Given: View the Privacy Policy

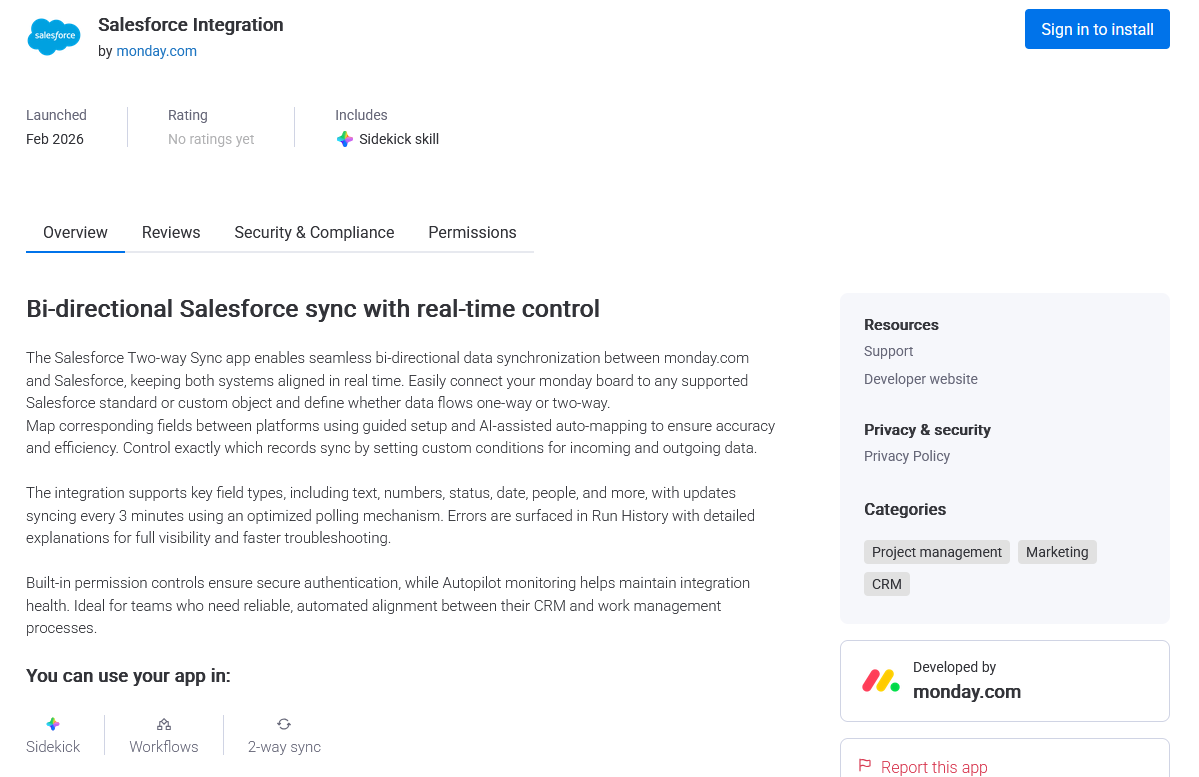Looking at the screenshot, I should pyautogui.click(x=906, y=456).
